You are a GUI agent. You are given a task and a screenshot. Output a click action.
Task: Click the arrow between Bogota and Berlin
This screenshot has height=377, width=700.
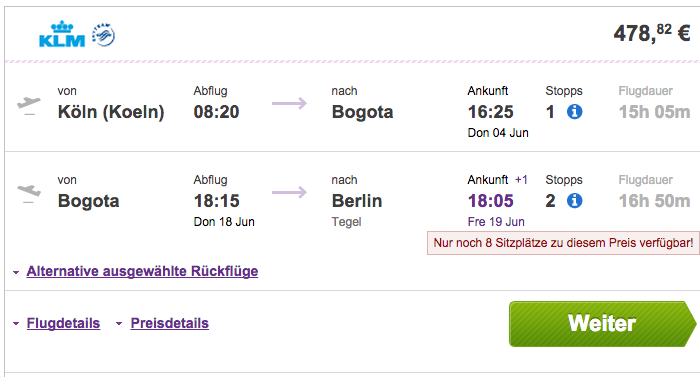(x=289, y=193)
